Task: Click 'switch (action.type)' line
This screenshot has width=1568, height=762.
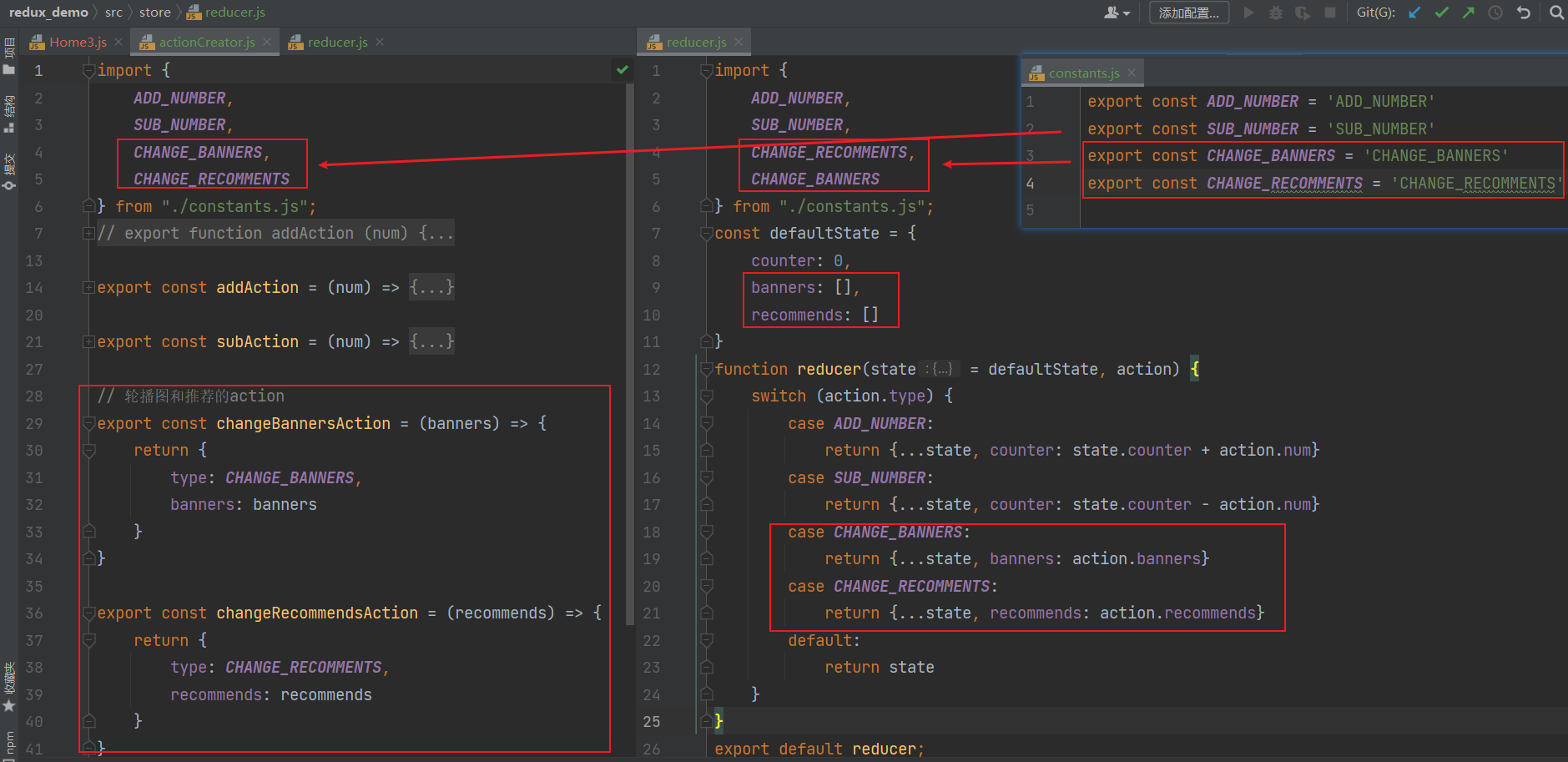Action: (852, 396)
